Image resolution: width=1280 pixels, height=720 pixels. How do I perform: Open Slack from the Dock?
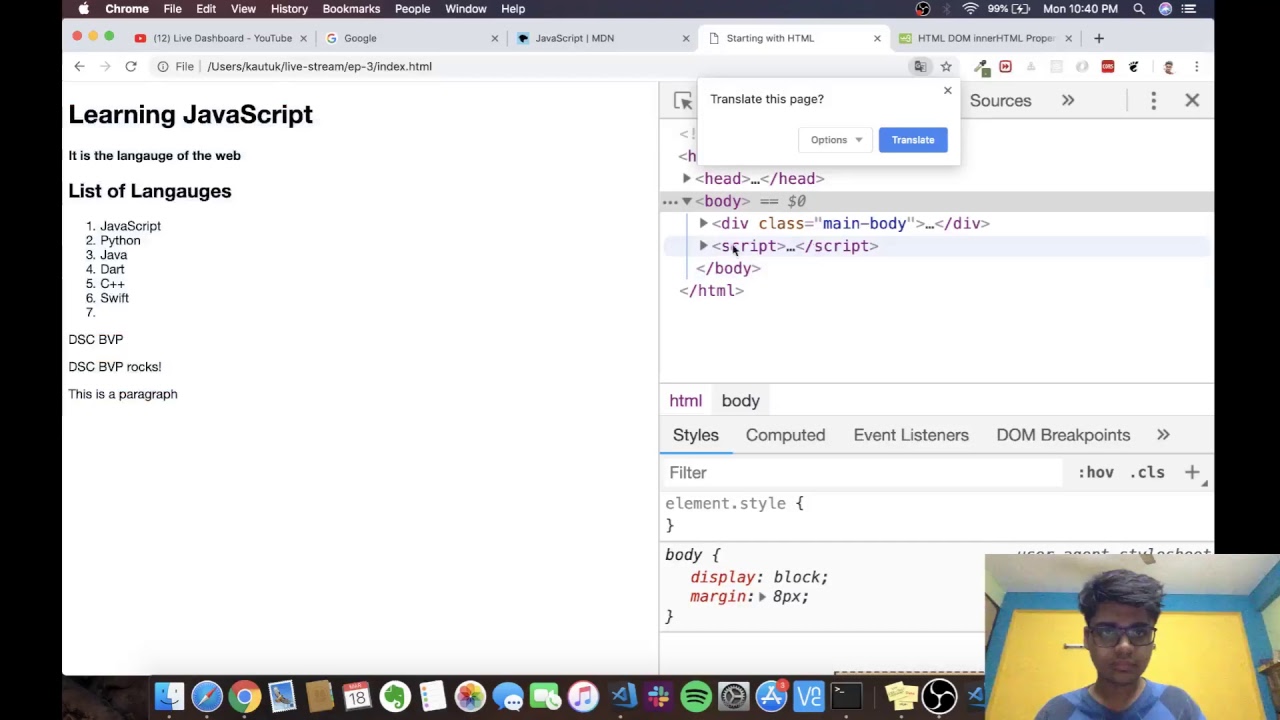coord(659,696)
